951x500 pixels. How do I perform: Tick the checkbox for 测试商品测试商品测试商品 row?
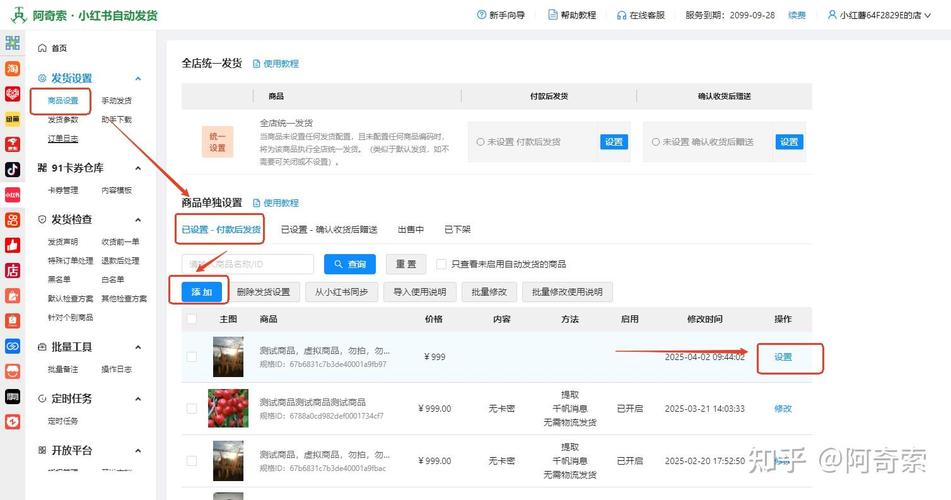tap(192, 409)
